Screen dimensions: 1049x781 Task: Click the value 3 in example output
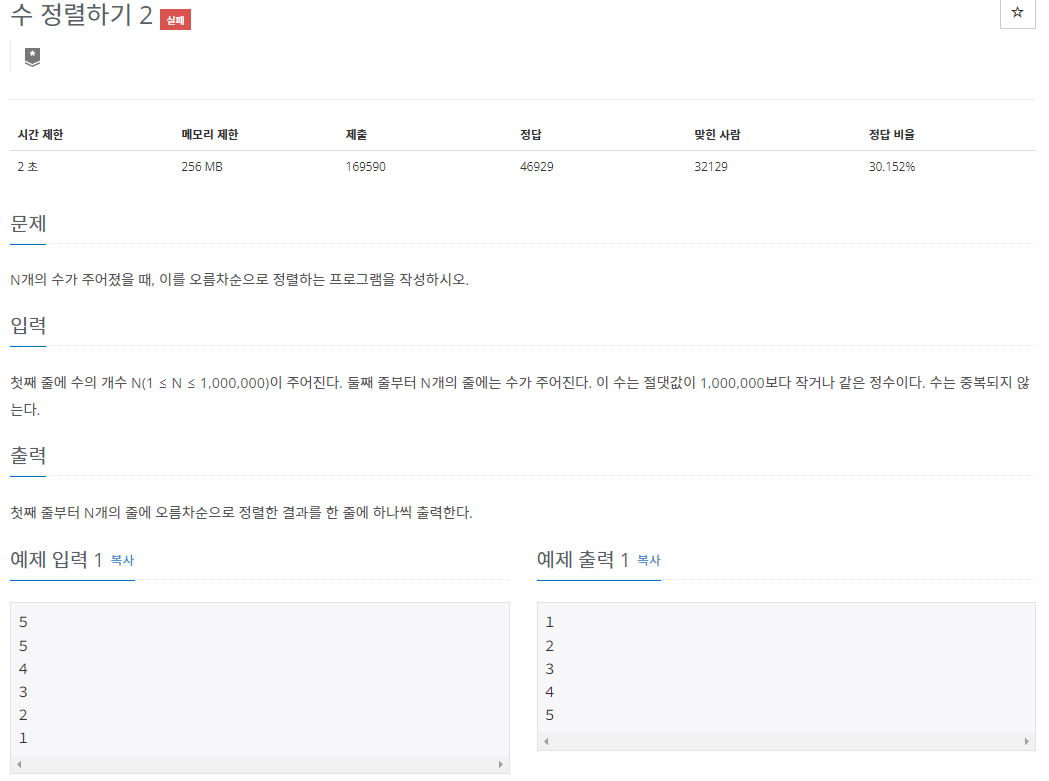(x=549, y=669)
